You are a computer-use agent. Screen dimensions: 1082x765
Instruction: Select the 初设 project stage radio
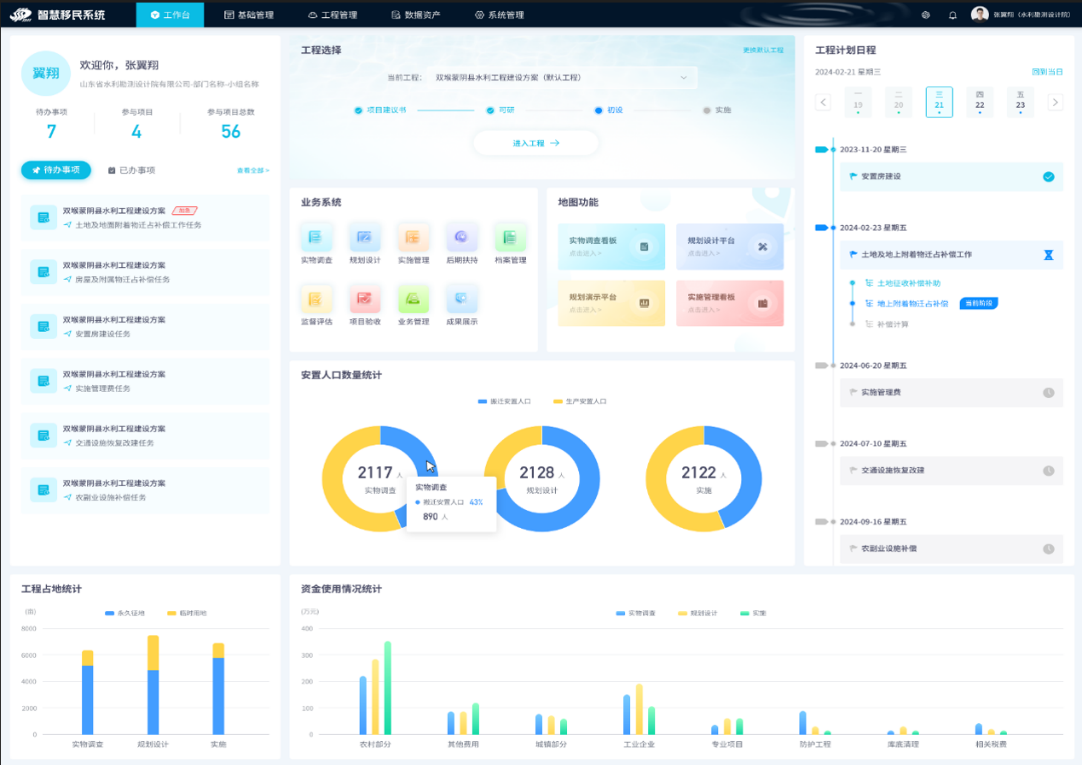(x=599, y=110)
